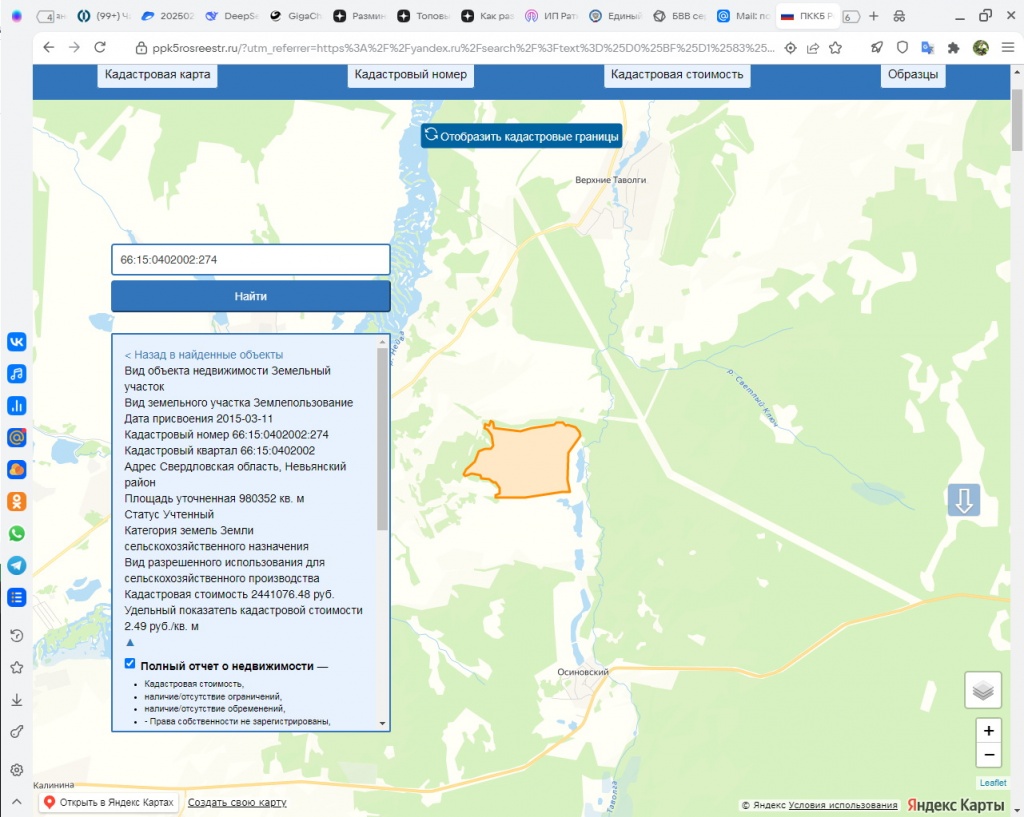Open Telegram in the sidebar
The height and width of the screenshot is (817, 1024).
pyautogui.click(x=17, y=565)
